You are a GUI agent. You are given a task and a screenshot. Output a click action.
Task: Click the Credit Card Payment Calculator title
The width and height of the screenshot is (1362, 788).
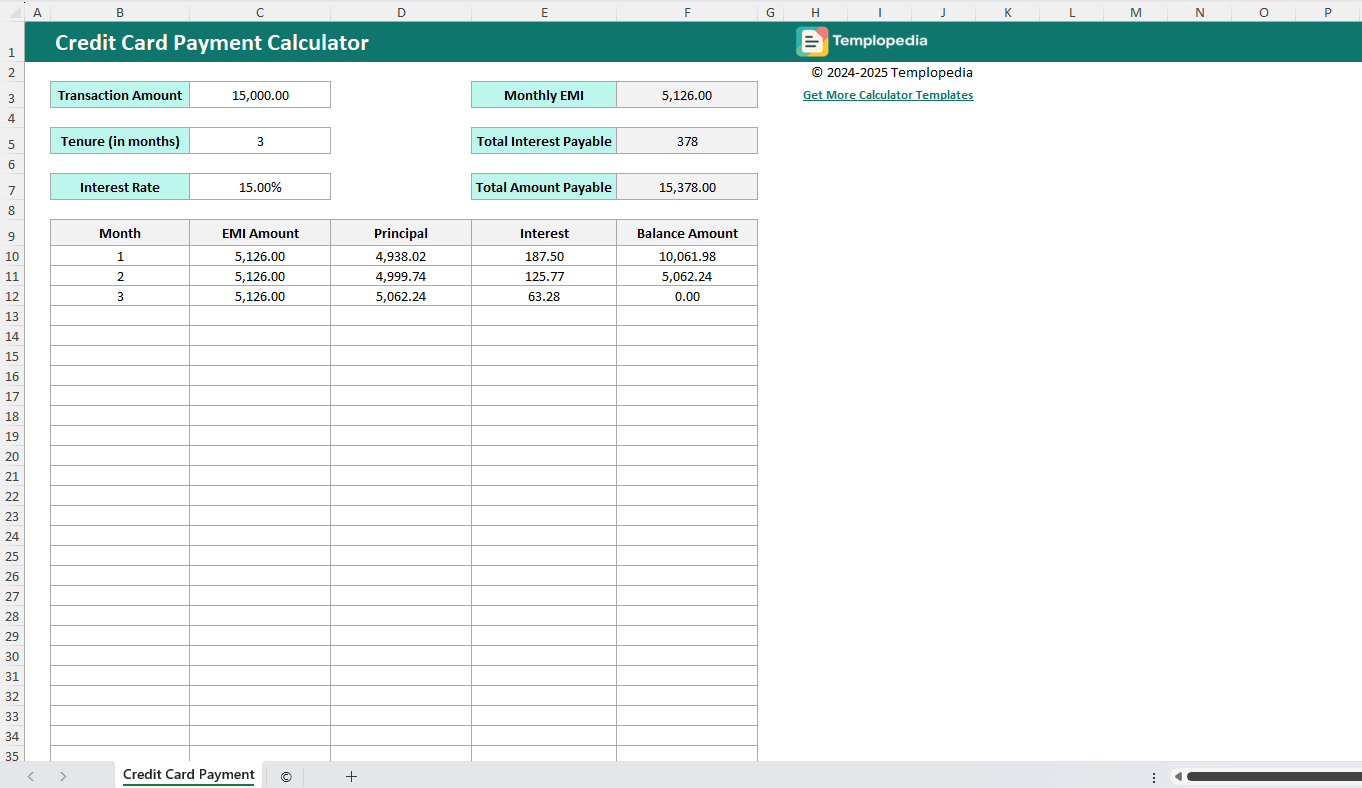point(212,43)
